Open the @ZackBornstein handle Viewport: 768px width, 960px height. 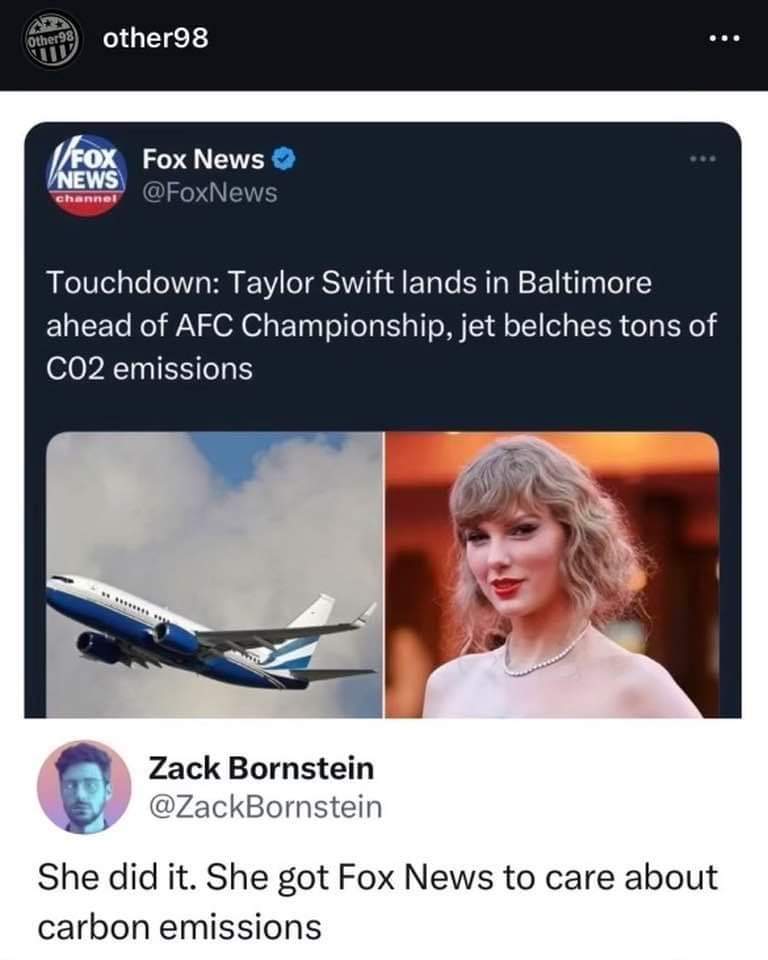[265, 806]
